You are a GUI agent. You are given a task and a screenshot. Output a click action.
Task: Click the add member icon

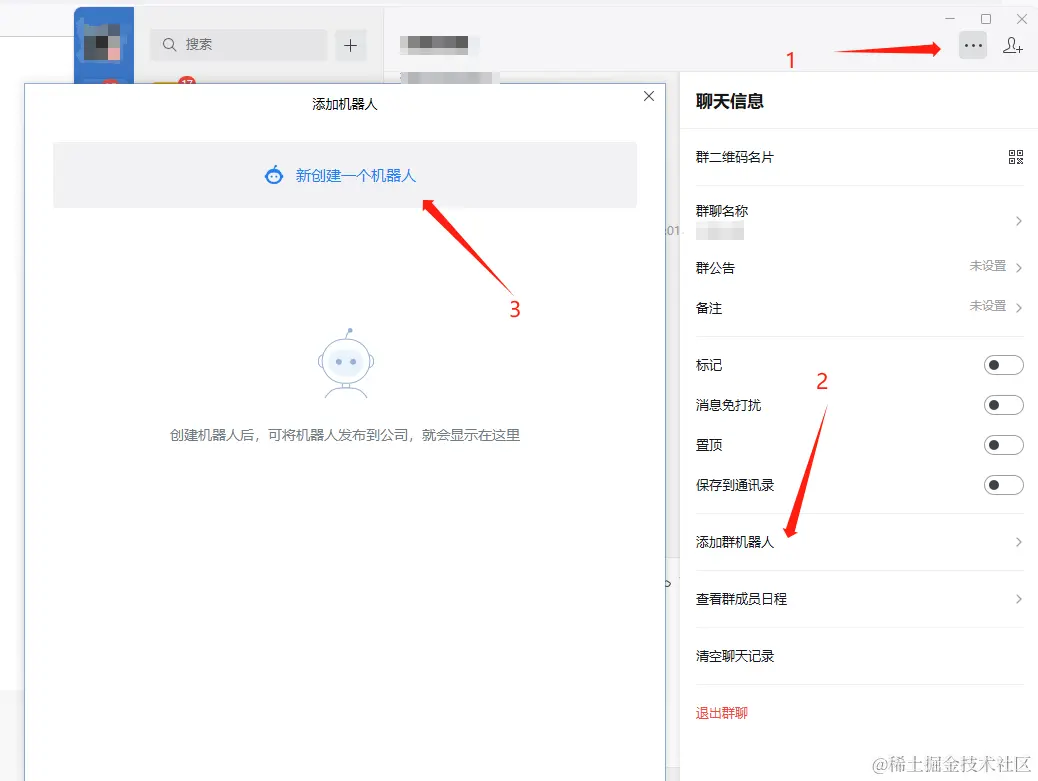pyautogui.click(x=1012, y=46)
